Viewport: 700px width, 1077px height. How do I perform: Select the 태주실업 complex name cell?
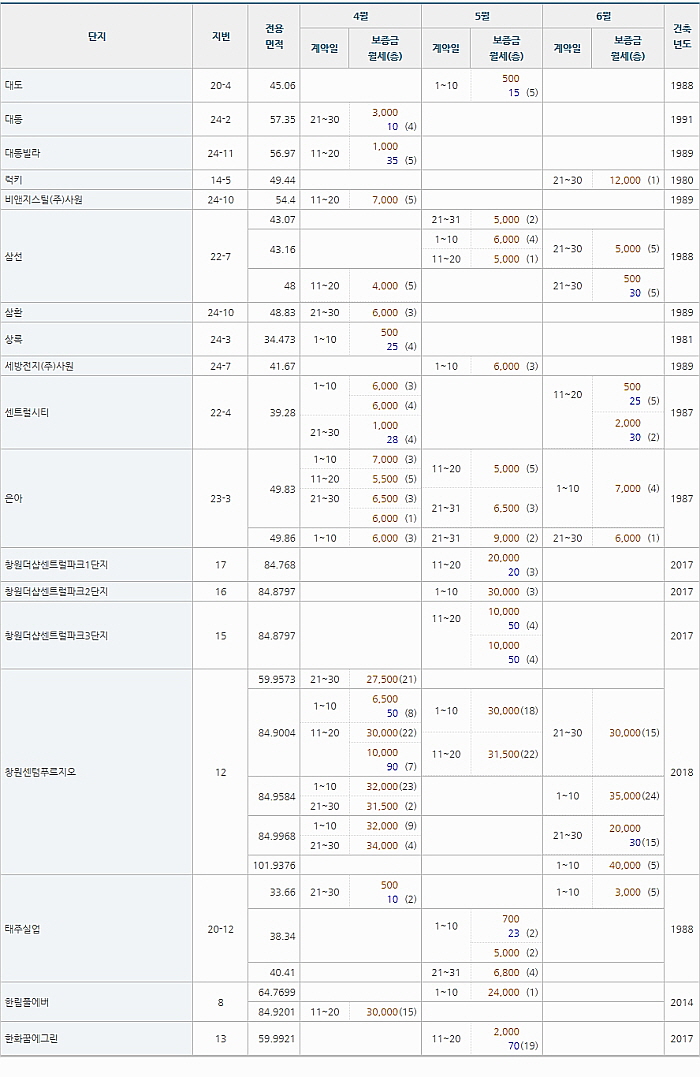(x=97, y=929)
